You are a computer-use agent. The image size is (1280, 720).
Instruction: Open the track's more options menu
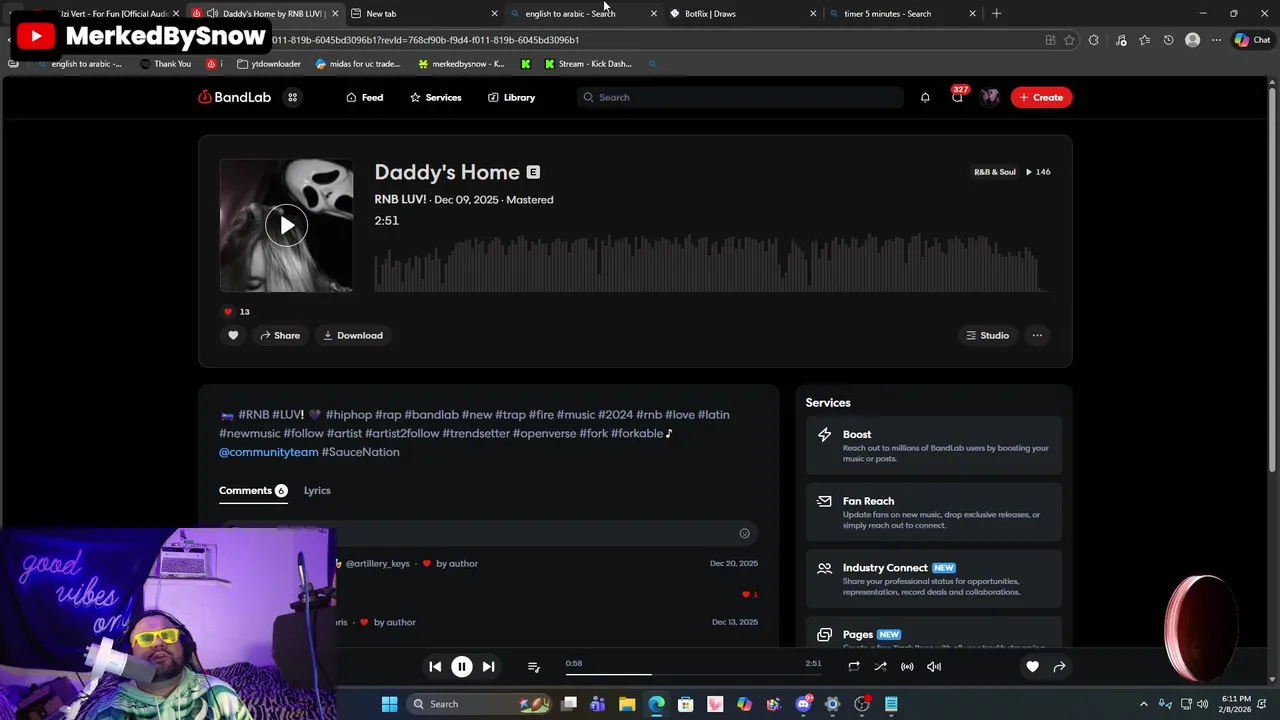pyautogui.click(x=1037, y=335)
